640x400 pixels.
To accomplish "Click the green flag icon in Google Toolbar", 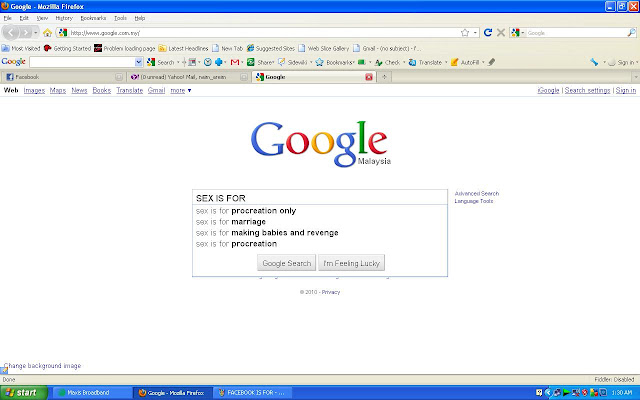I will pos(362,62).
